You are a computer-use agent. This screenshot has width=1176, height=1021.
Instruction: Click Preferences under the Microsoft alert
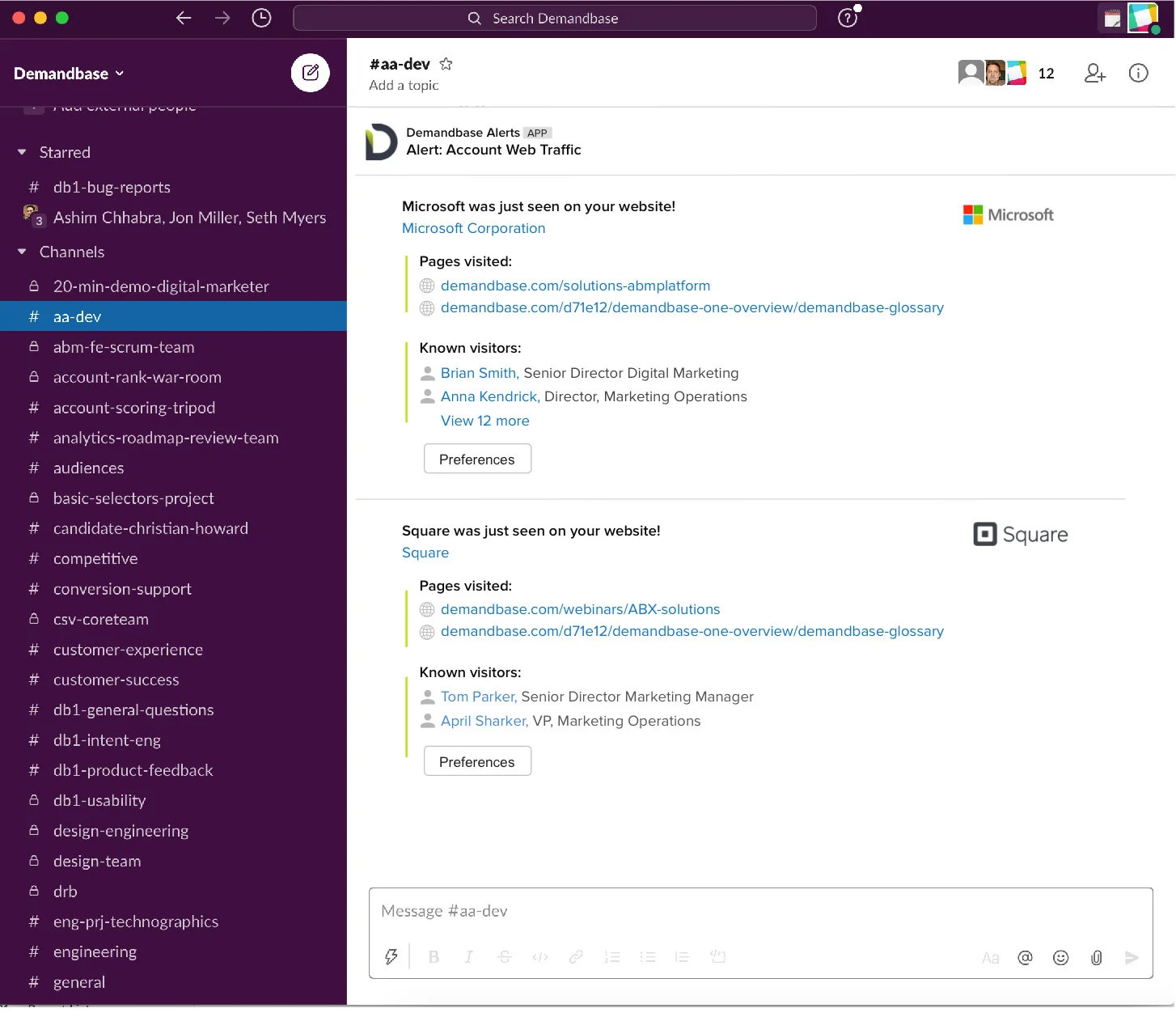[477, 459]
